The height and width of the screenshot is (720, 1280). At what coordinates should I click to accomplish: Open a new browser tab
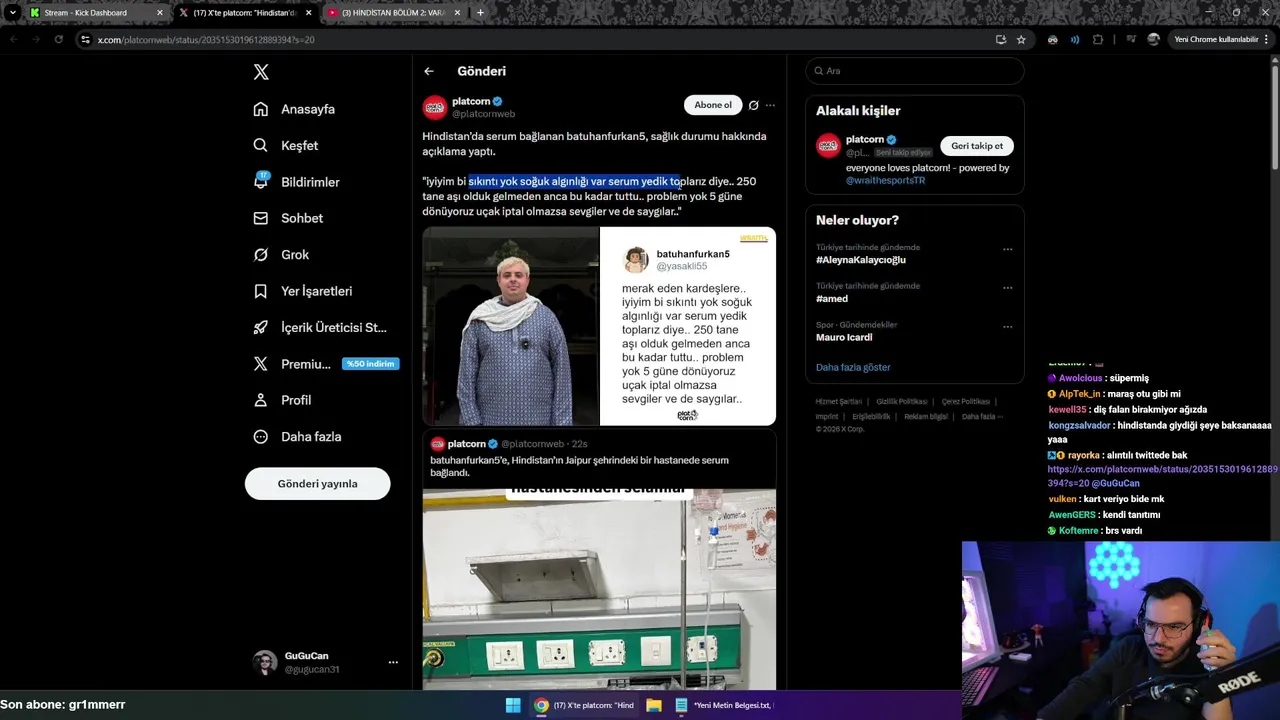(x=480, y=13)
